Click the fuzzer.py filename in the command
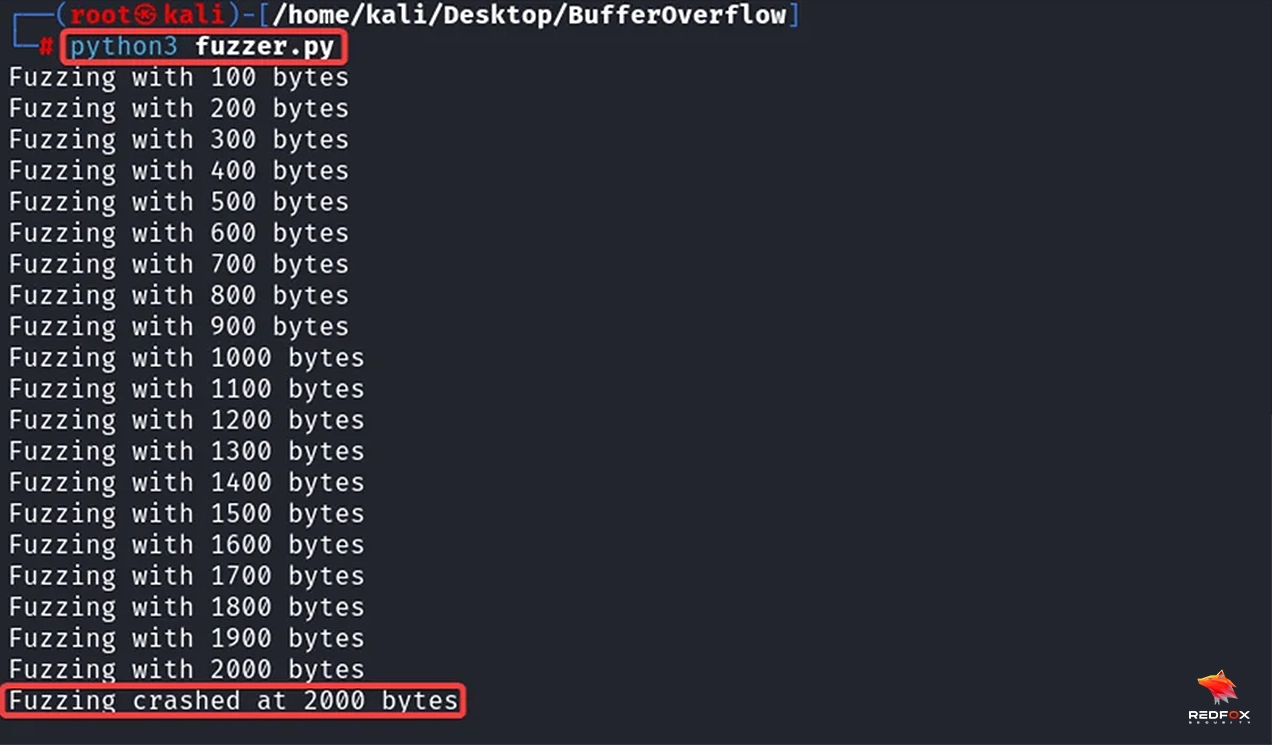The height and width of the screenshot is (745, 1272). [x=265, y=47]
